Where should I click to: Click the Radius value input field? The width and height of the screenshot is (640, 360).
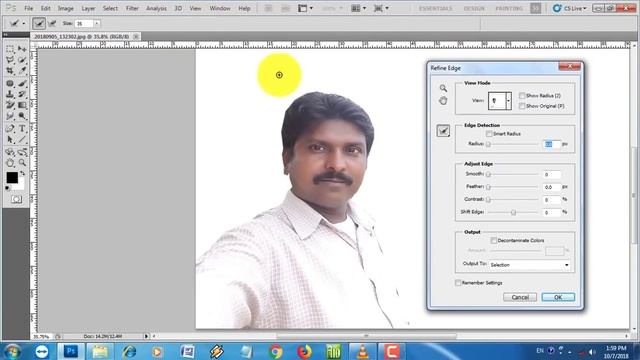[552, 144]
